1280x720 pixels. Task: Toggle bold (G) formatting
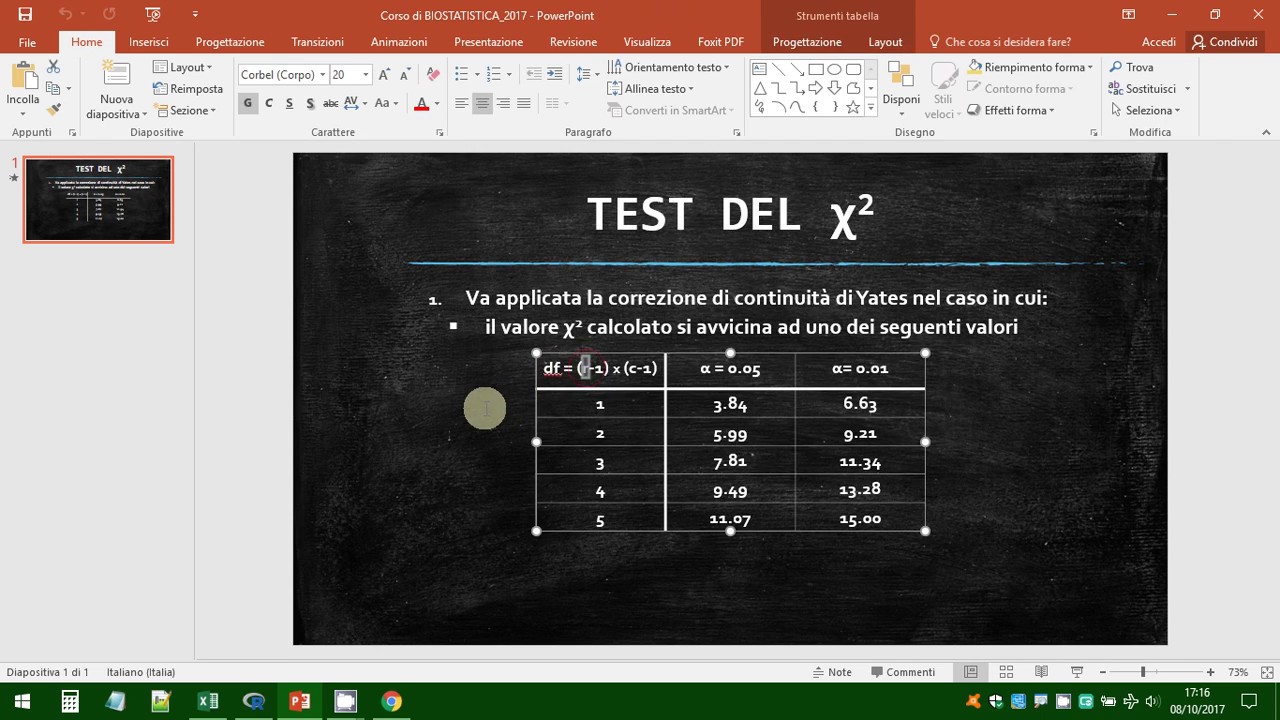[248, 103]
